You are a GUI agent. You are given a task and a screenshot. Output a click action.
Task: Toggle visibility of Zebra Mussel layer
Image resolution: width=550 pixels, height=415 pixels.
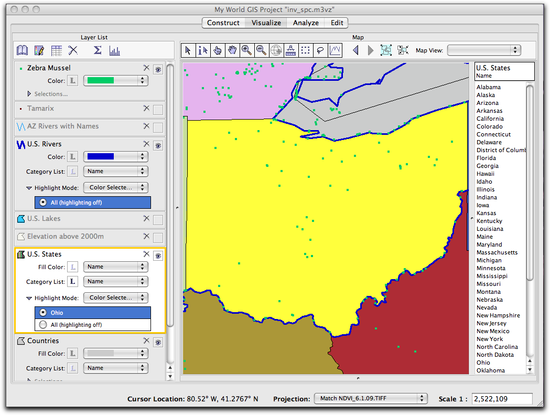pyautogui.click(x=158, y=70)
